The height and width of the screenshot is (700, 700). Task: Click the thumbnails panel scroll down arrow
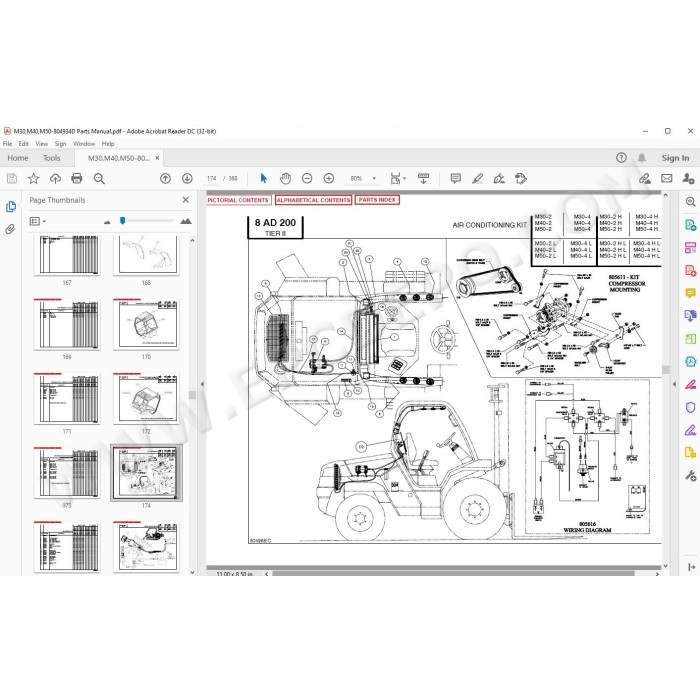(192, 572)
